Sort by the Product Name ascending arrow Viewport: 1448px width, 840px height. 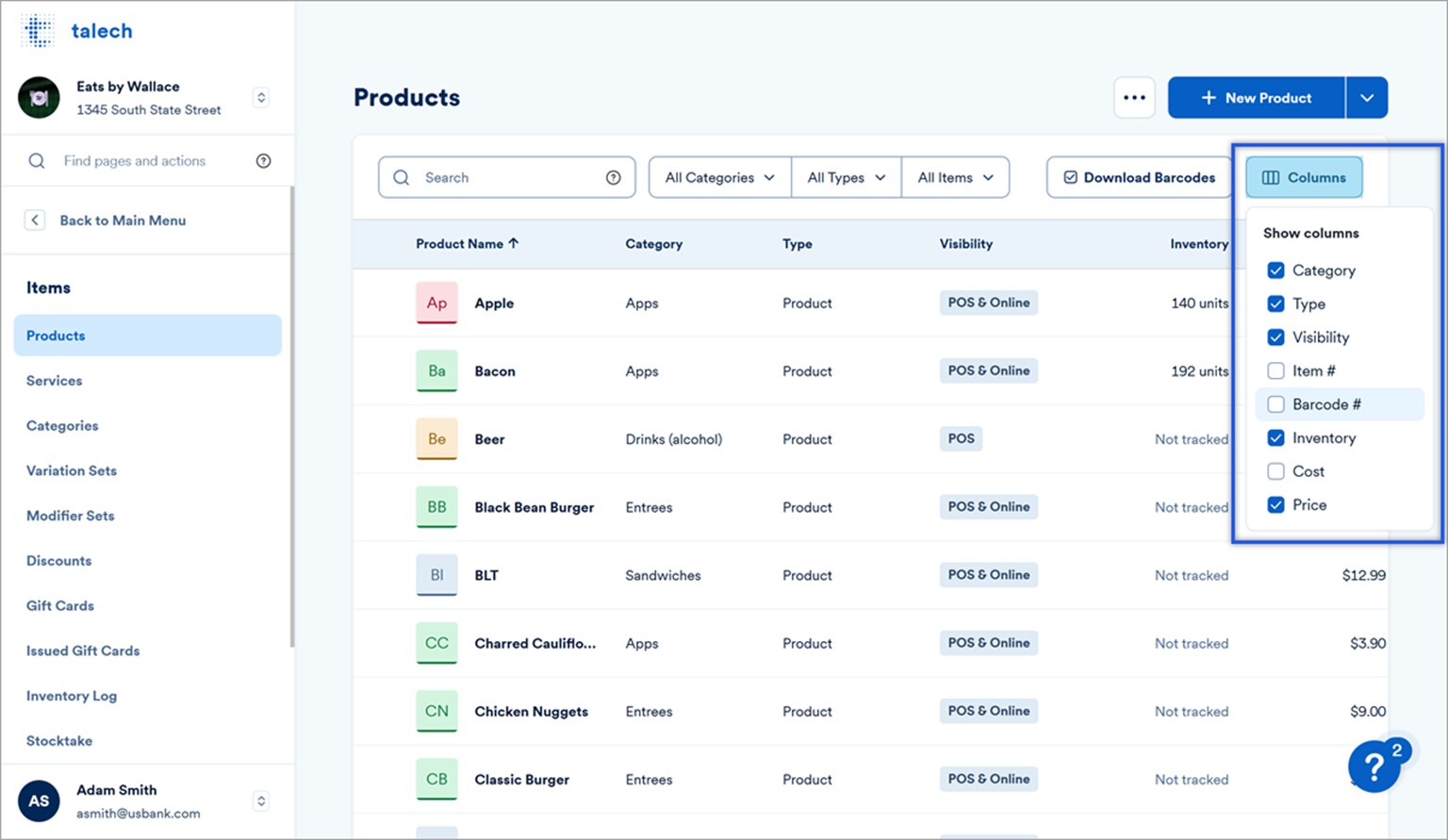pos(514,243)
